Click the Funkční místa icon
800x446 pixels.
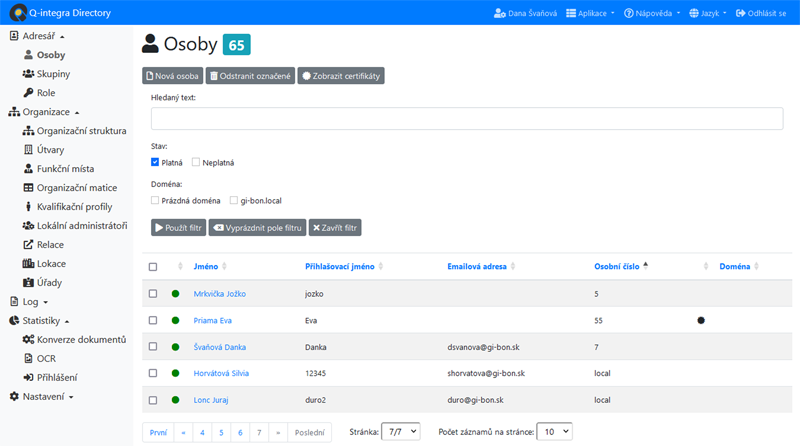point(29,168)
